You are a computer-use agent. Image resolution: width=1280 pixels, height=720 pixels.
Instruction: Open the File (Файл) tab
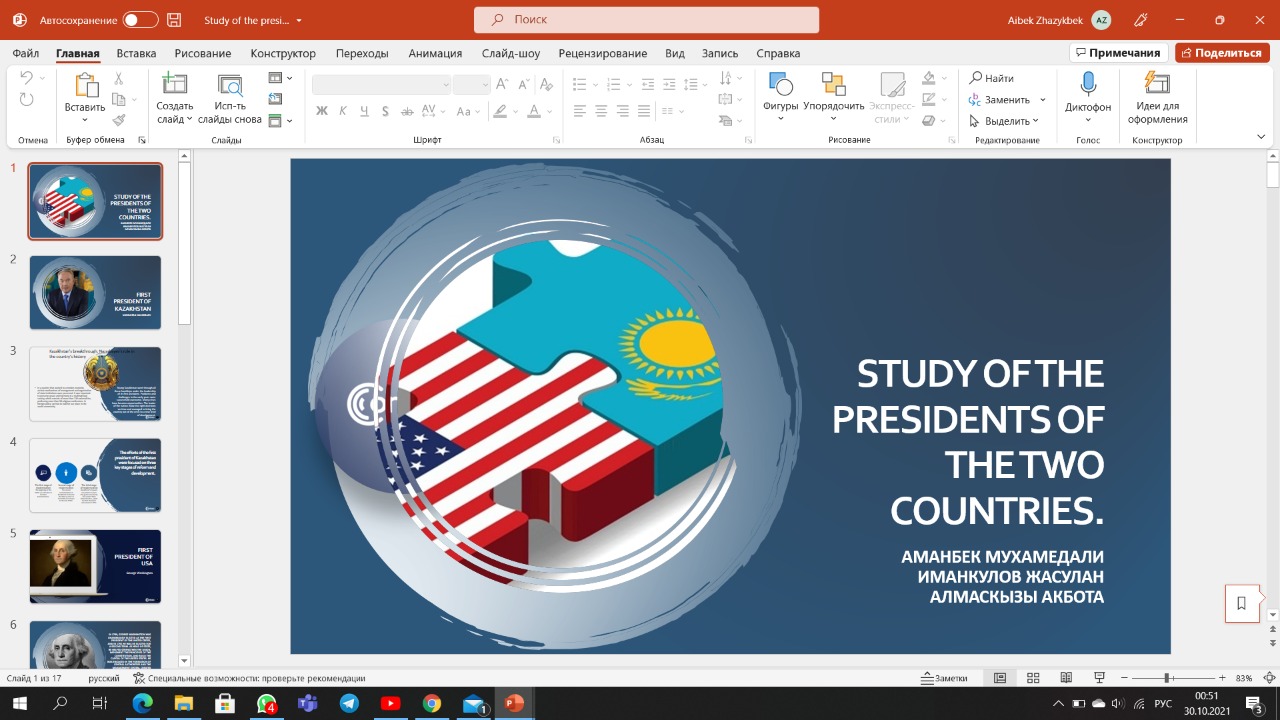27,53
